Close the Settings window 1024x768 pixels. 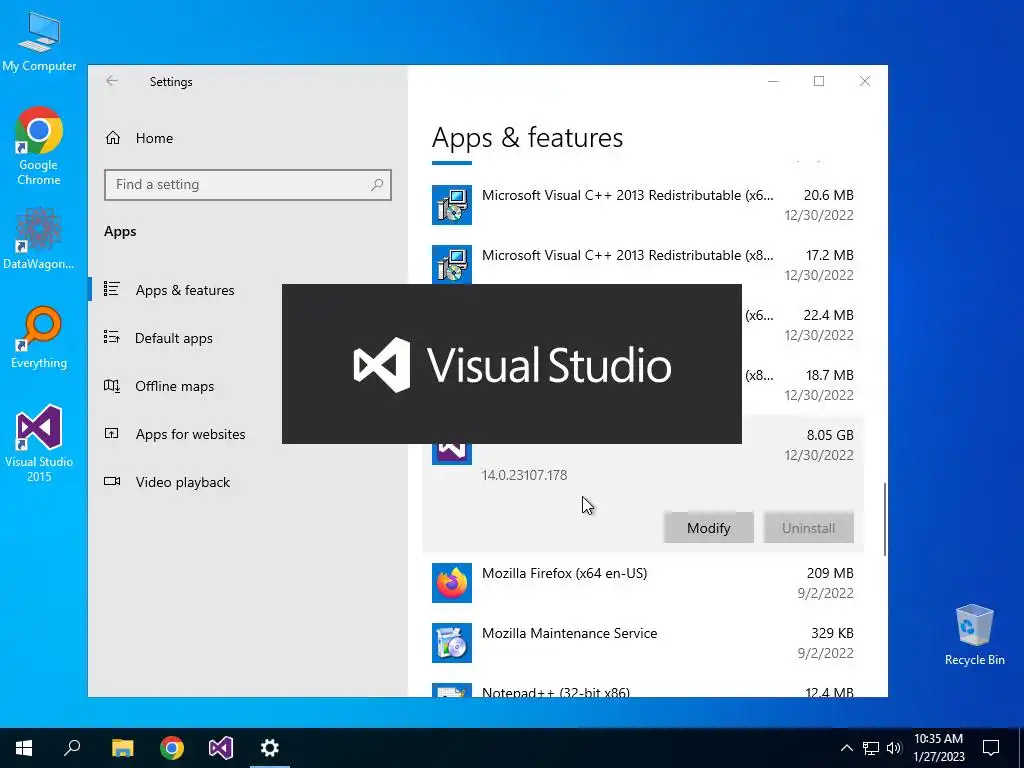[865, 81]
